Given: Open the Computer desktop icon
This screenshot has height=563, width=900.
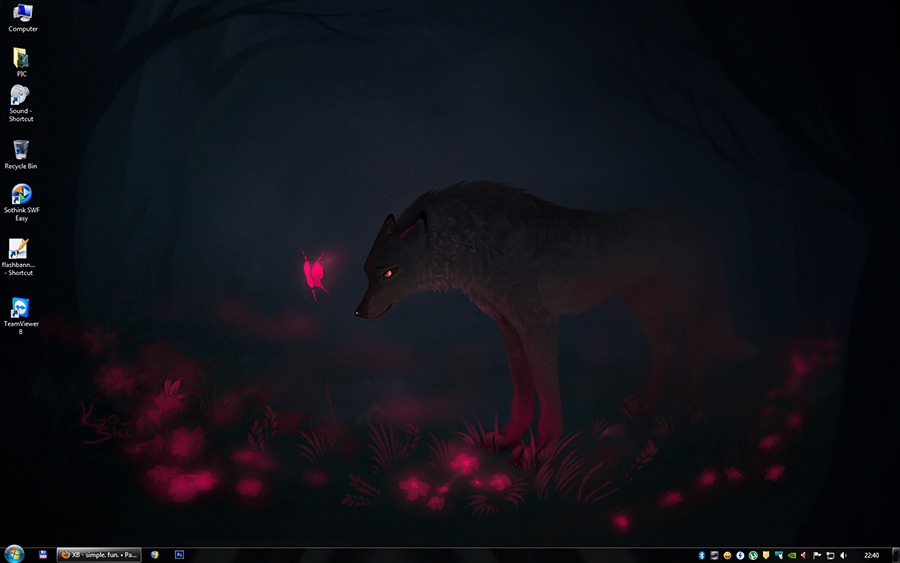Looking at the screenshot, I should 22,18.
